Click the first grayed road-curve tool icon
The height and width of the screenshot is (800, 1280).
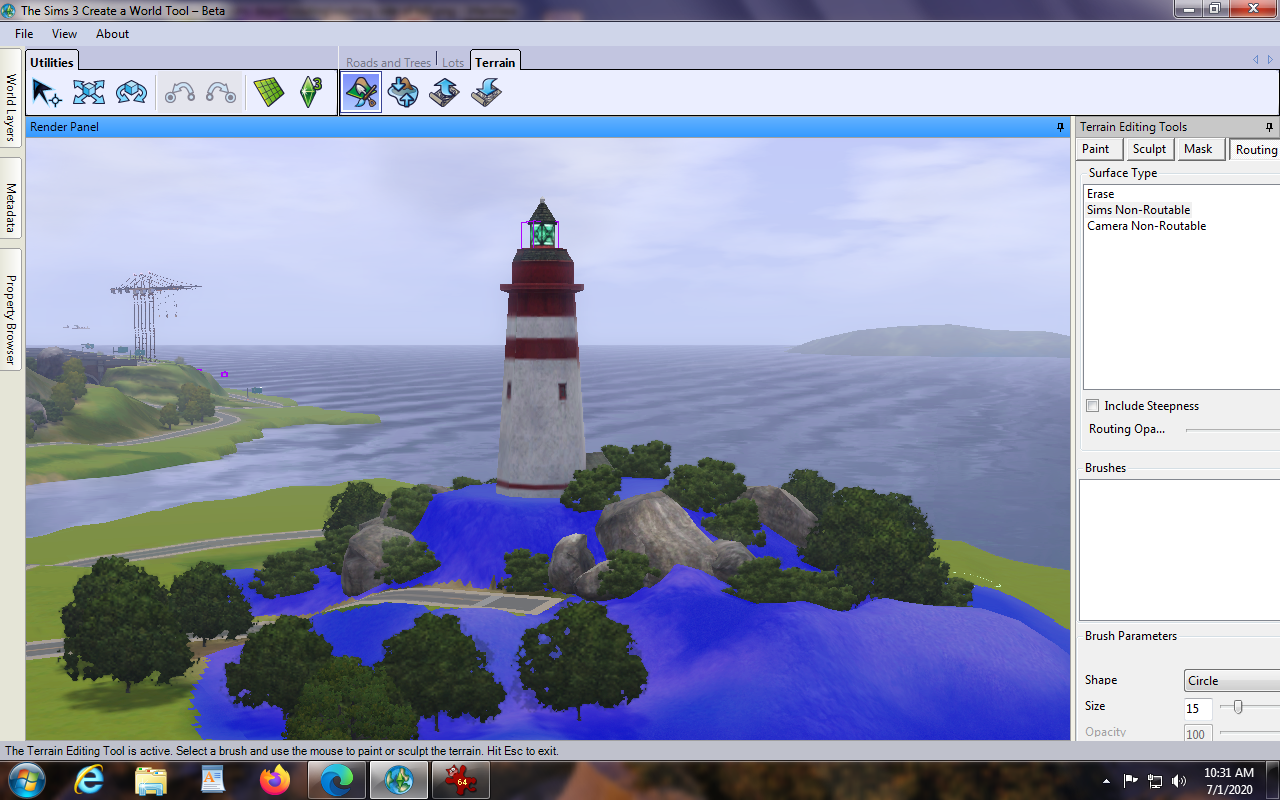tap(180, 93)
